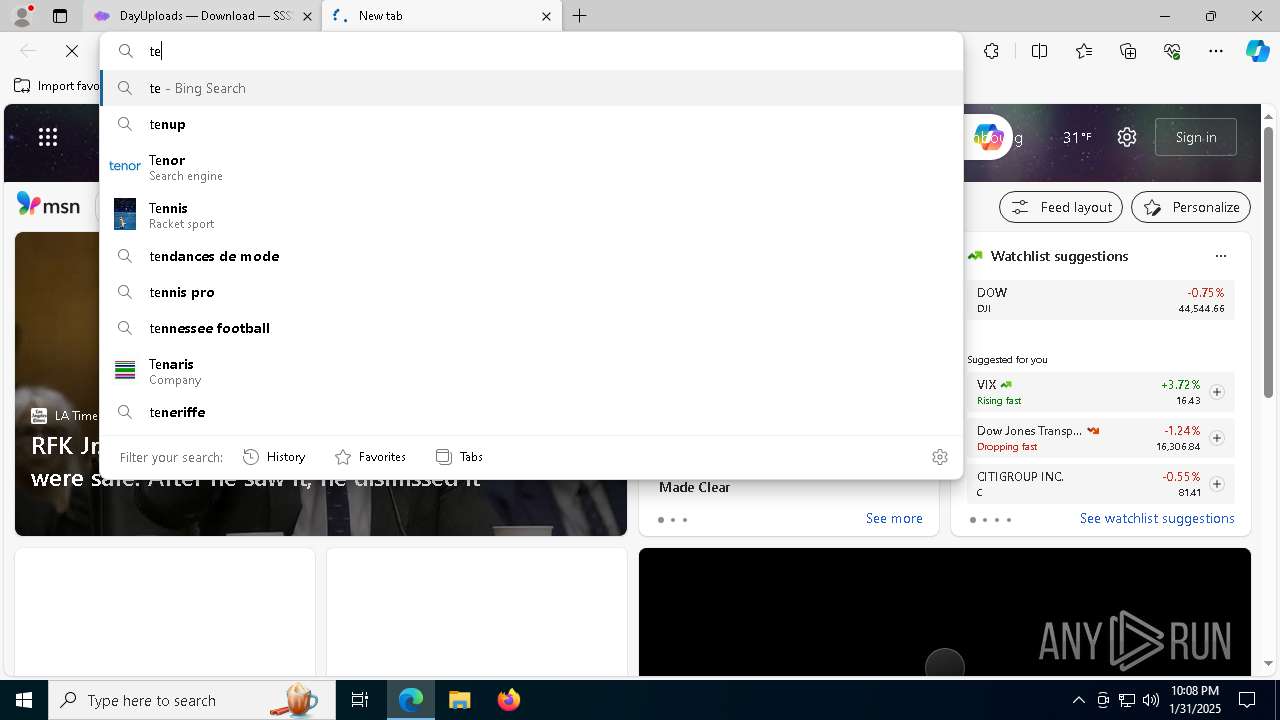Add VIX to watchlist

[1217, 392]
